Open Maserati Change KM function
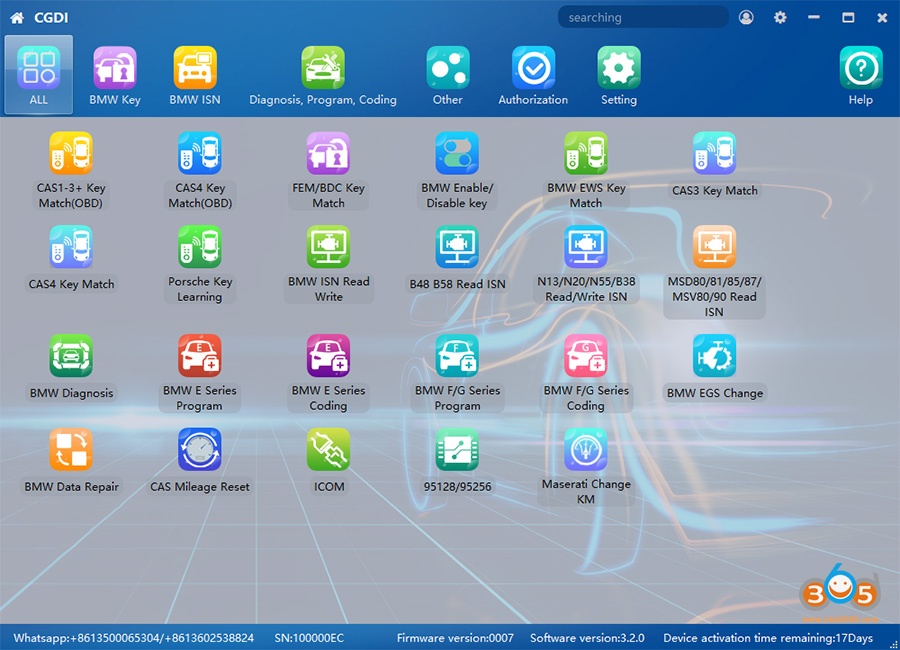This screenshot has width=900, height=650. 586,450
